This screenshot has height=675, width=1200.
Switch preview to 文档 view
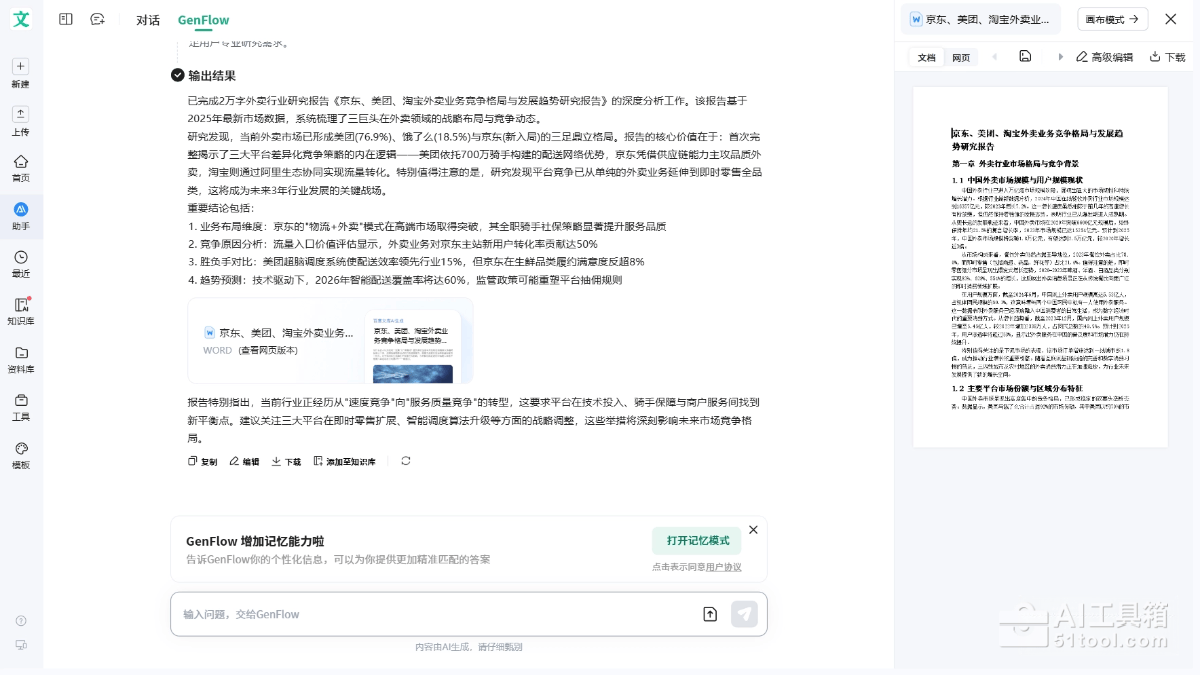pos(927,58)
